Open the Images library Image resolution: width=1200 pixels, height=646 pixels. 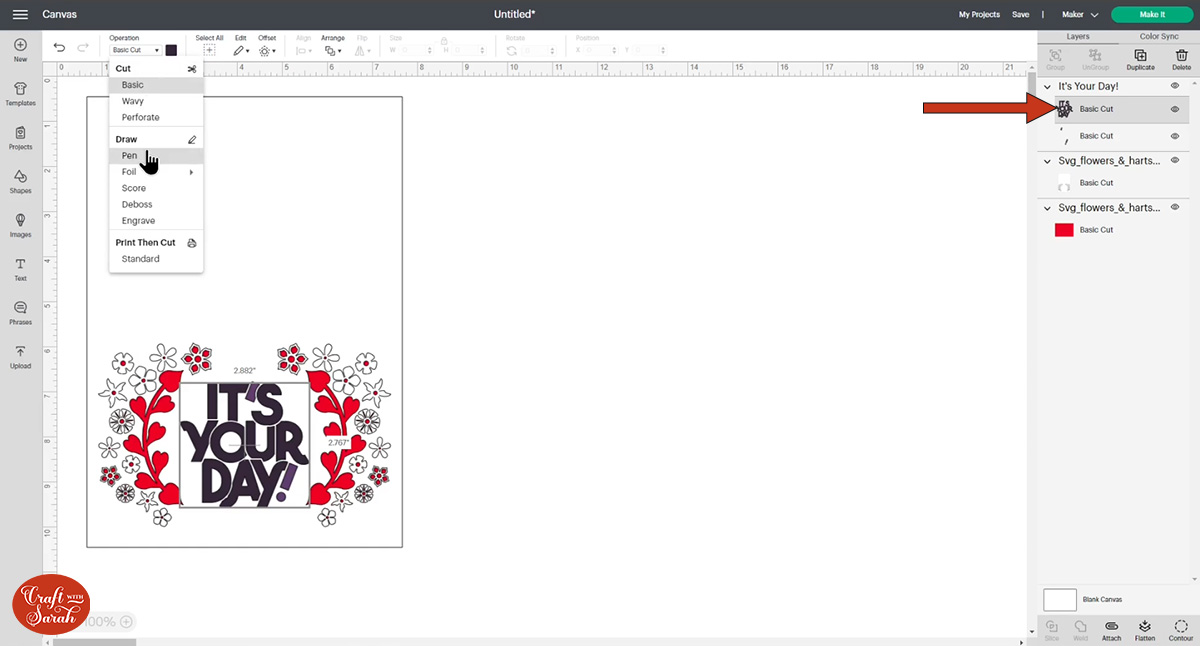click(x=20, y=224)
